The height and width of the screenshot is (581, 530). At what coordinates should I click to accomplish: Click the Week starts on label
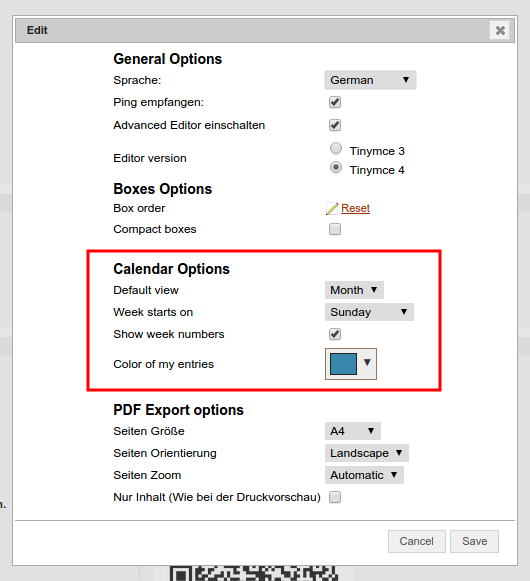pyautogui.click(x=153, y=312)
